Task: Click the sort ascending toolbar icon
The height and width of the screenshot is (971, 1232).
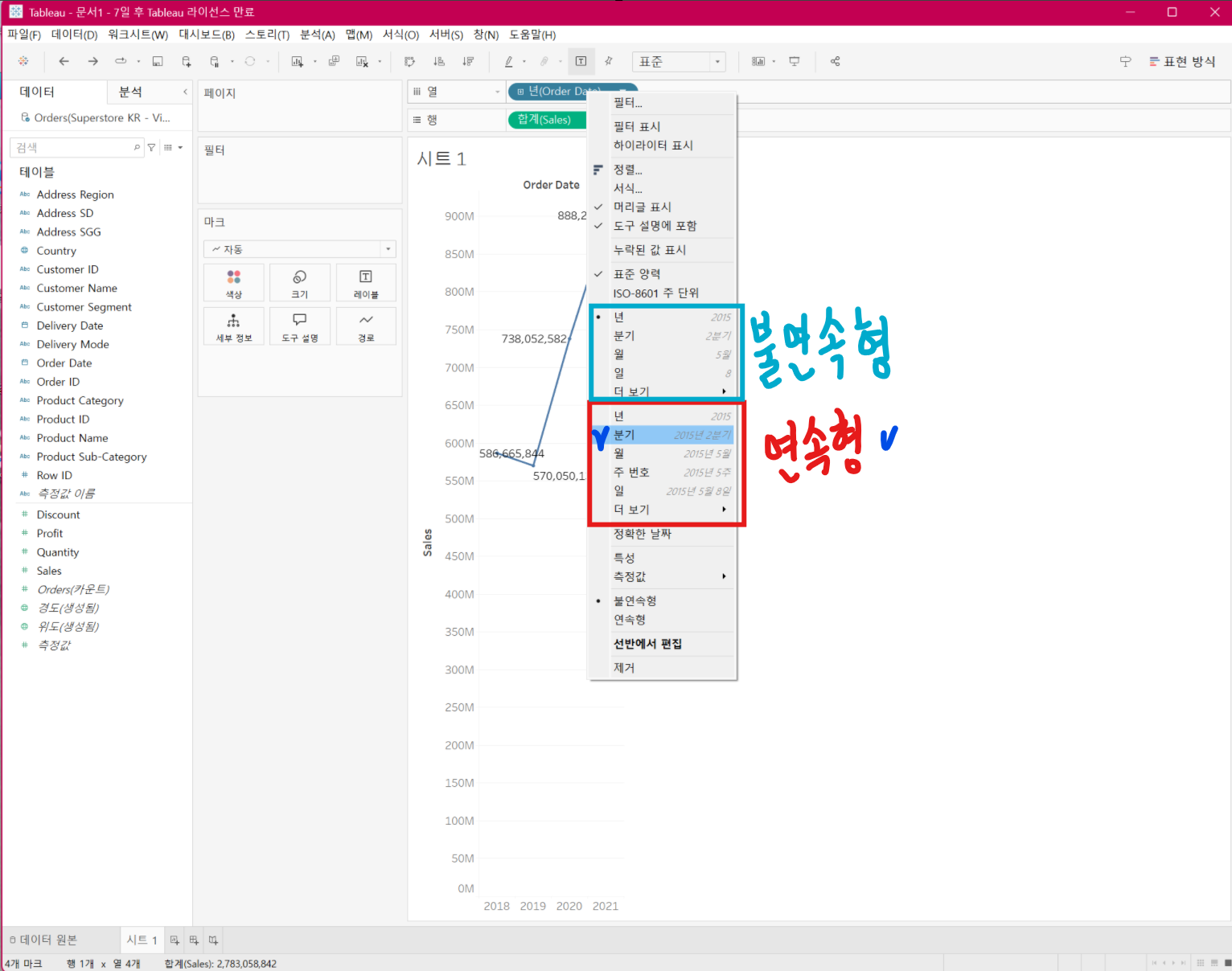Action: [439, 61]
